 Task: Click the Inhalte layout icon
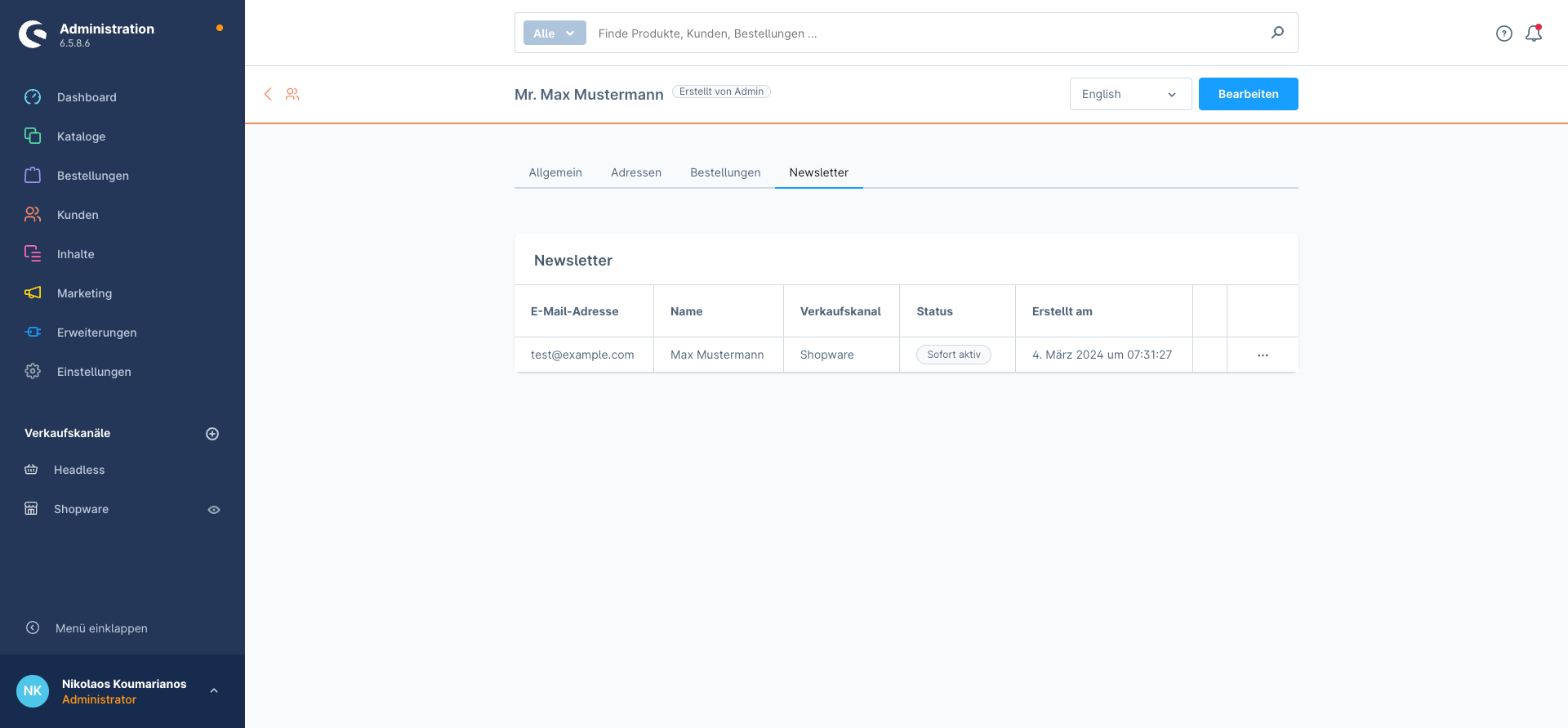coord(33,253)
